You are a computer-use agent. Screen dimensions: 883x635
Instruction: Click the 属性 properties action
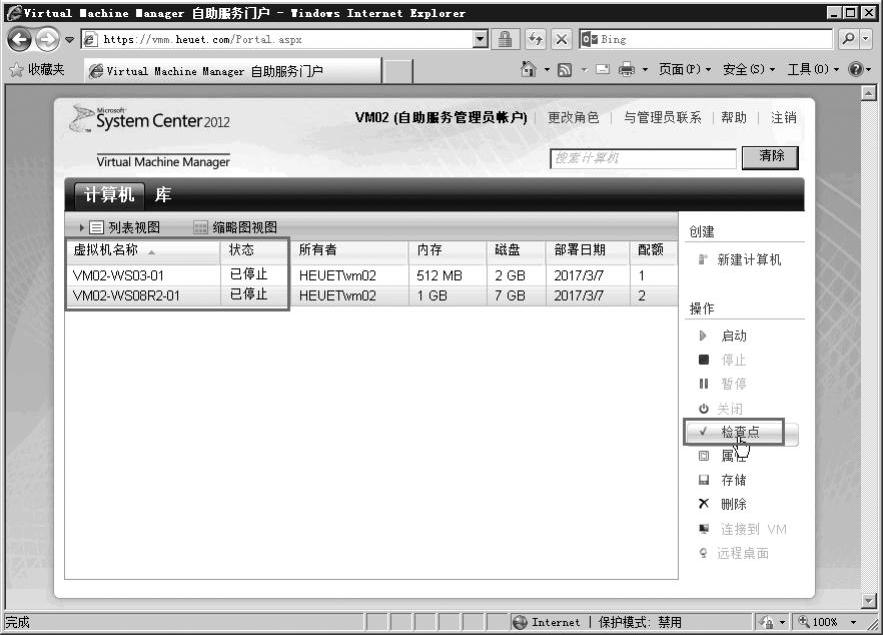click(x=724, y=456)
